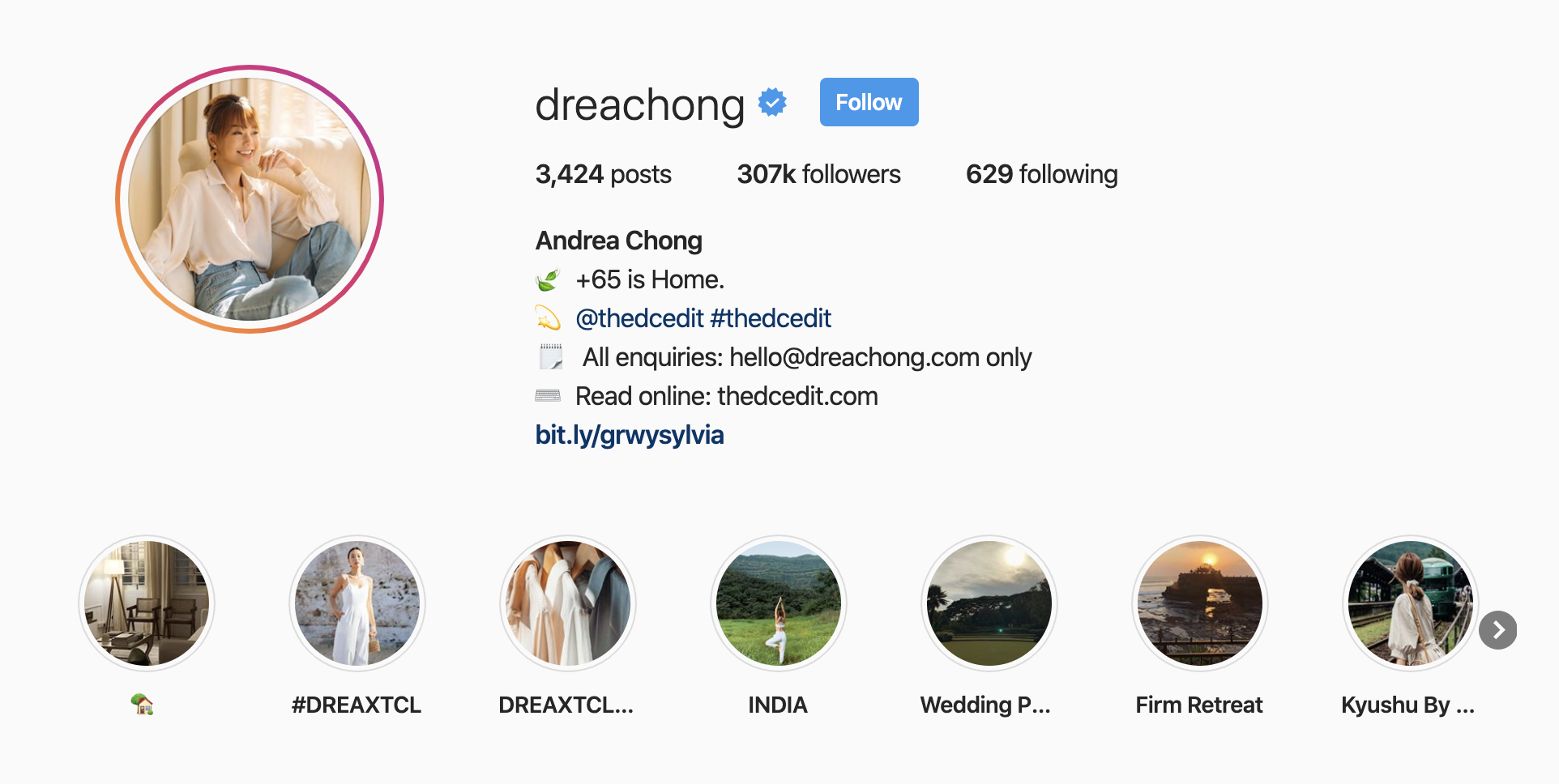Open the house emoji story highlight
The image size is (1559, 784).
pos(147,603)
